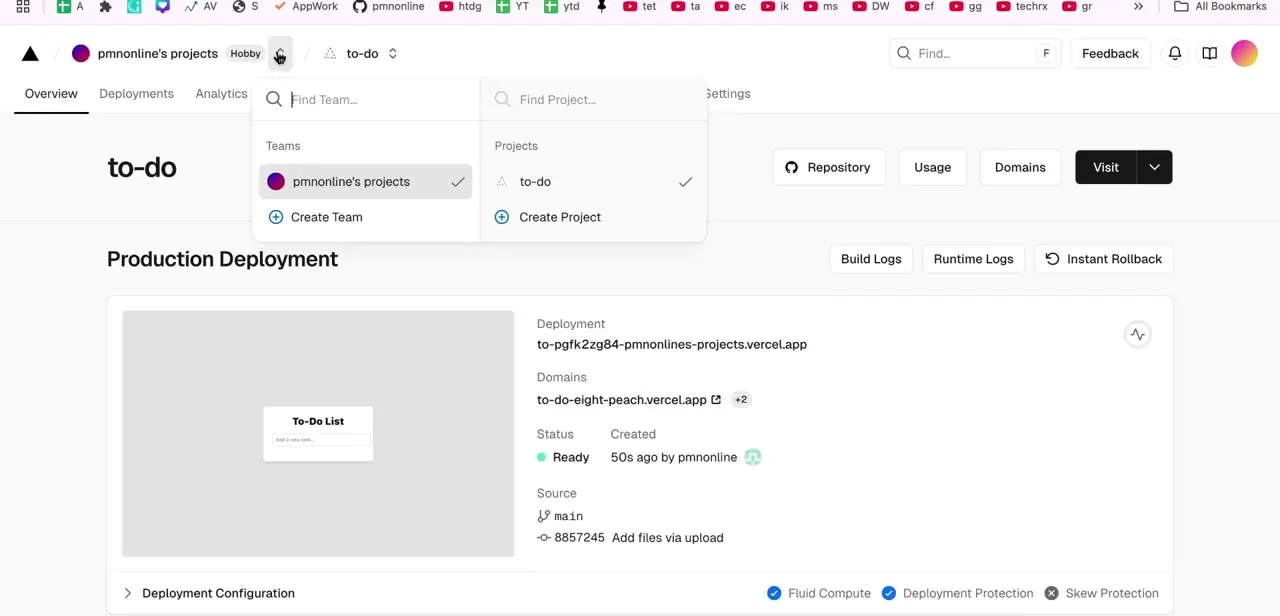This screenshot has width=1280, height=616.
Task: Open the user avatar menu
Action: coord(1244,53)
